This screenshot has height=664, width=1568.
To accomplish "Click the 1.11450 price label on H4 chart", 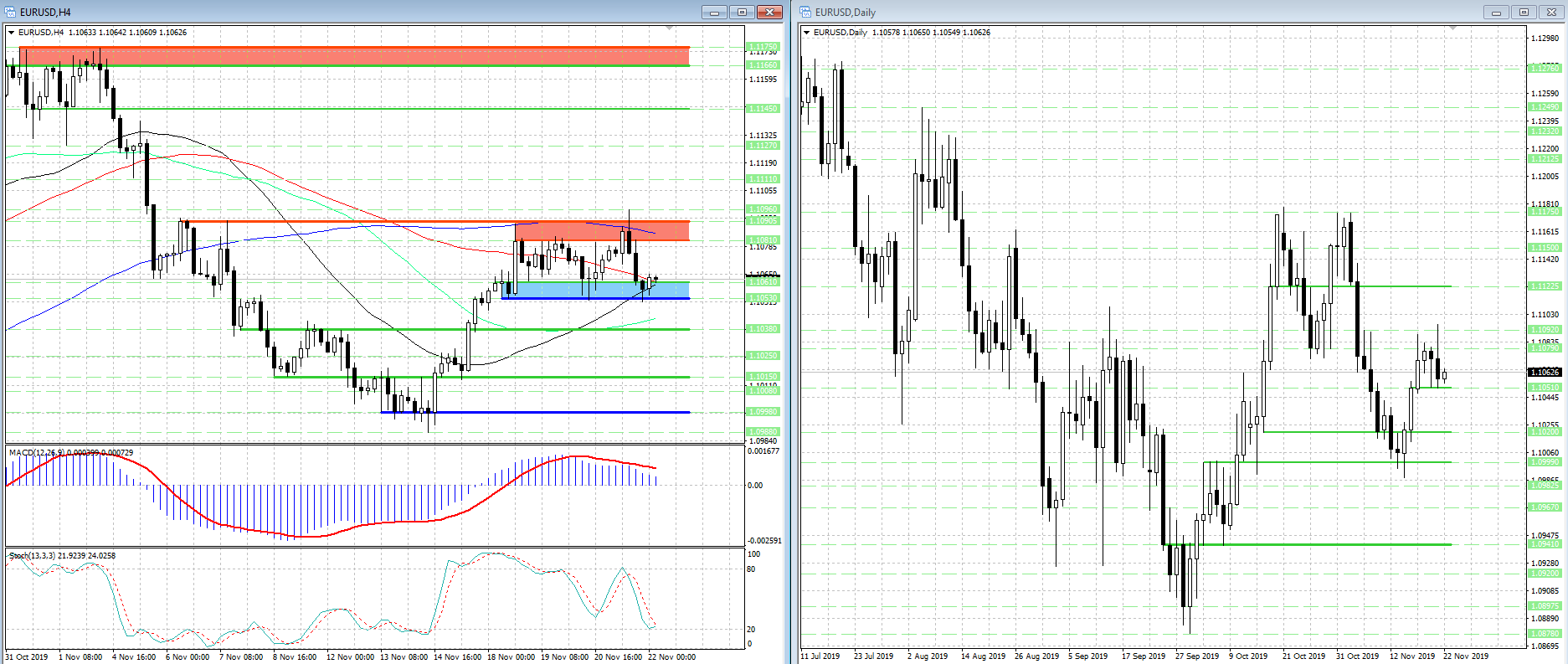I will coord(763,108).
